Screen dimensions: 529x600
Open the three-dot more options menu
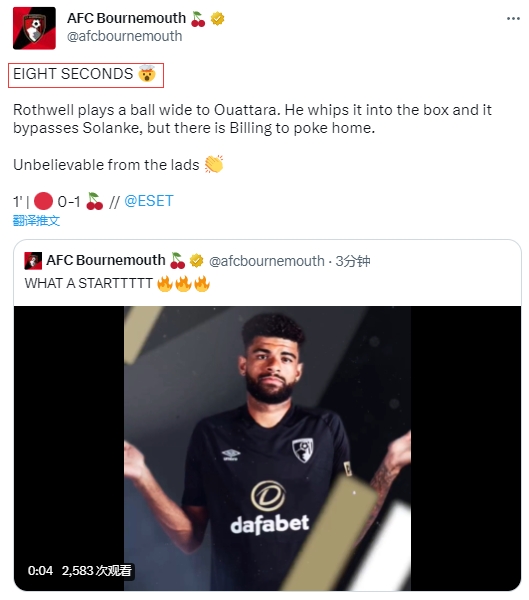tap(513, 18)
